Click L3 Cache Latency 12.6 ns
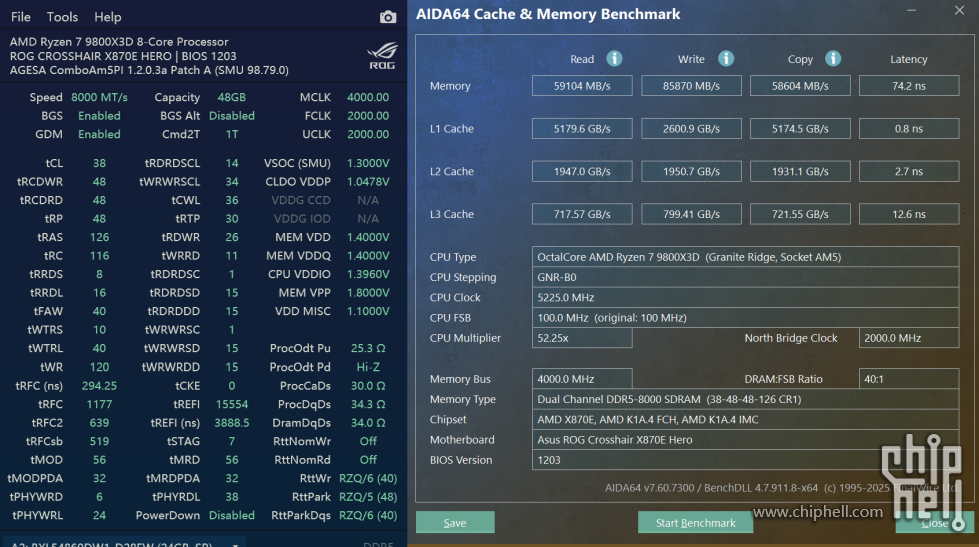Image resolution: width=979 pixels, height=547 pixels. pyautogui.click(x=909, y=214)
